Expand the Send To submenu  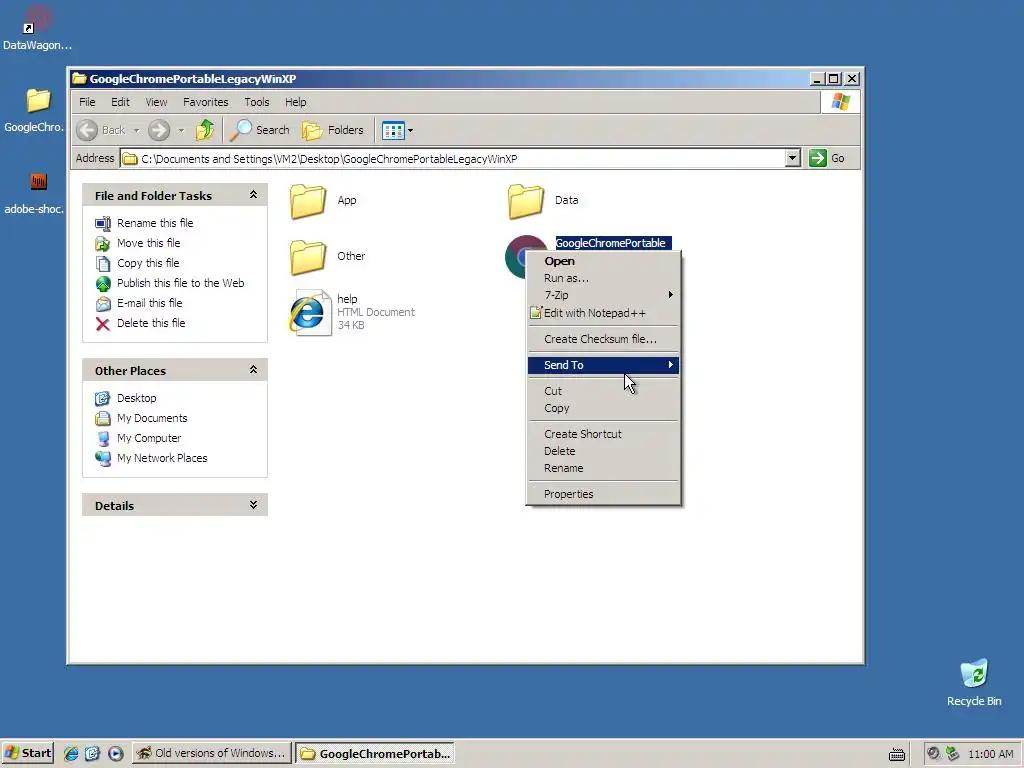(603, 365)
